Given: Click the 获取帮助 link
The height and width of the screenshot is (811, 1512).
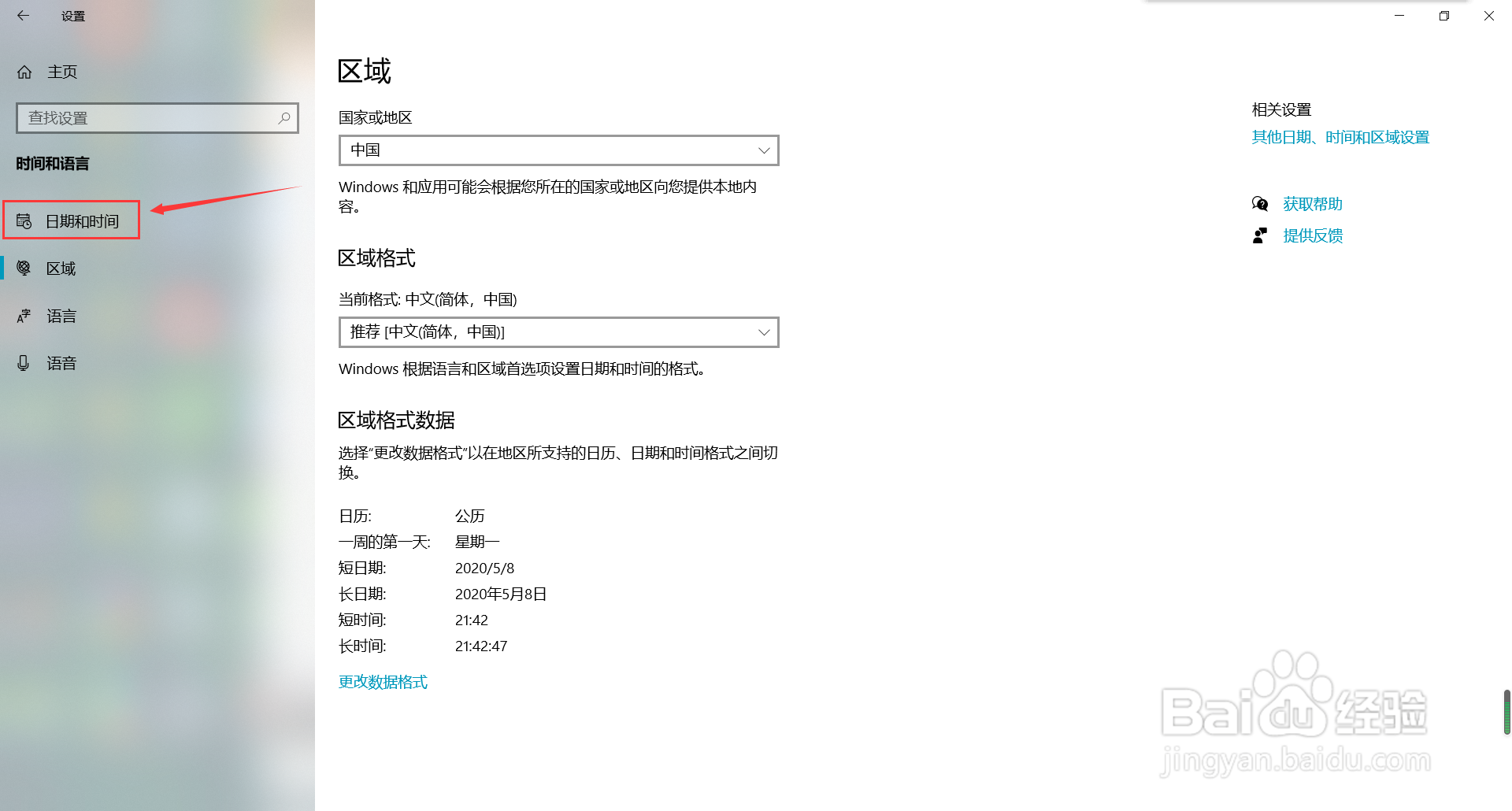Looking at the screenshot, I should (x=1313, y=204).
